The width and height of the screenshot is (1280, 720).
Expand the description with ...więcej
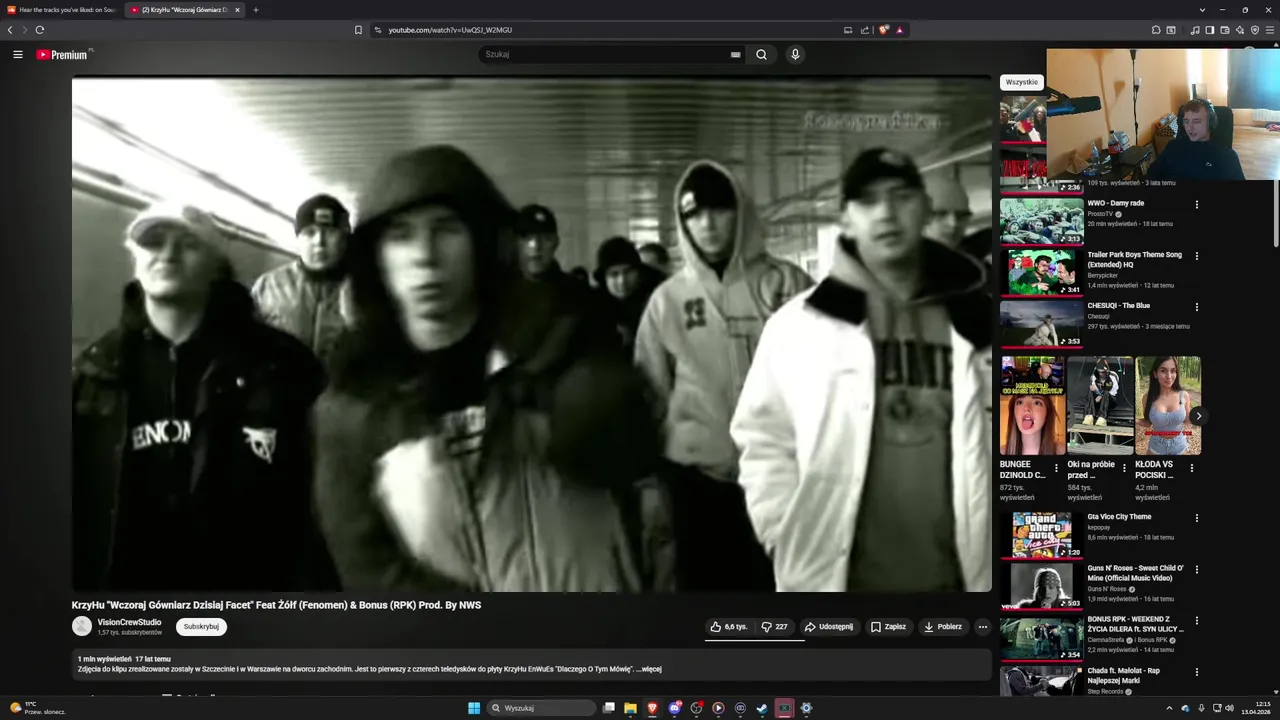(649, 669)
